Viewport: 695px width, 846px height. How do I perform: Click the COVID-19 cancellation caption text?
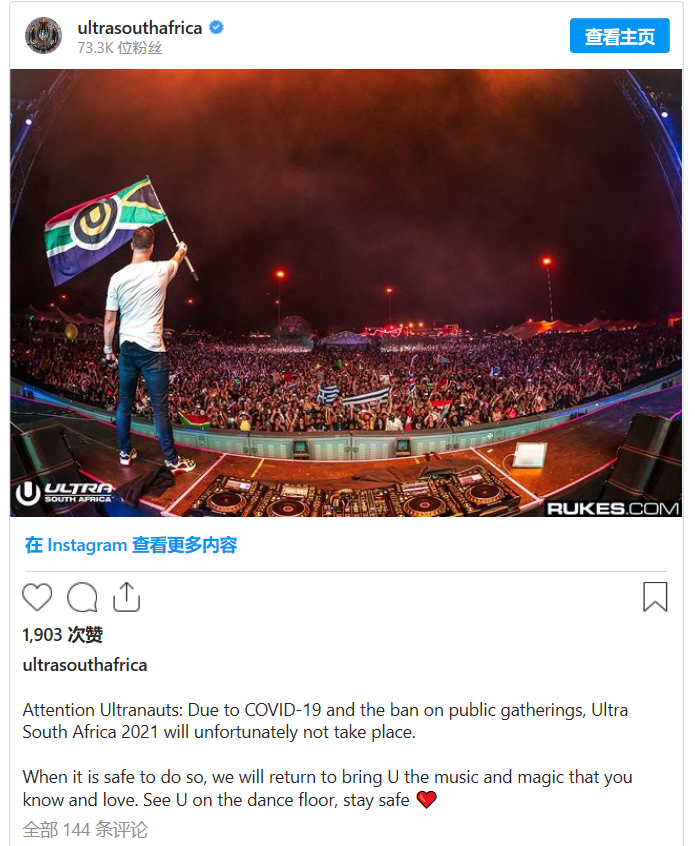click(x=325, y=721)
